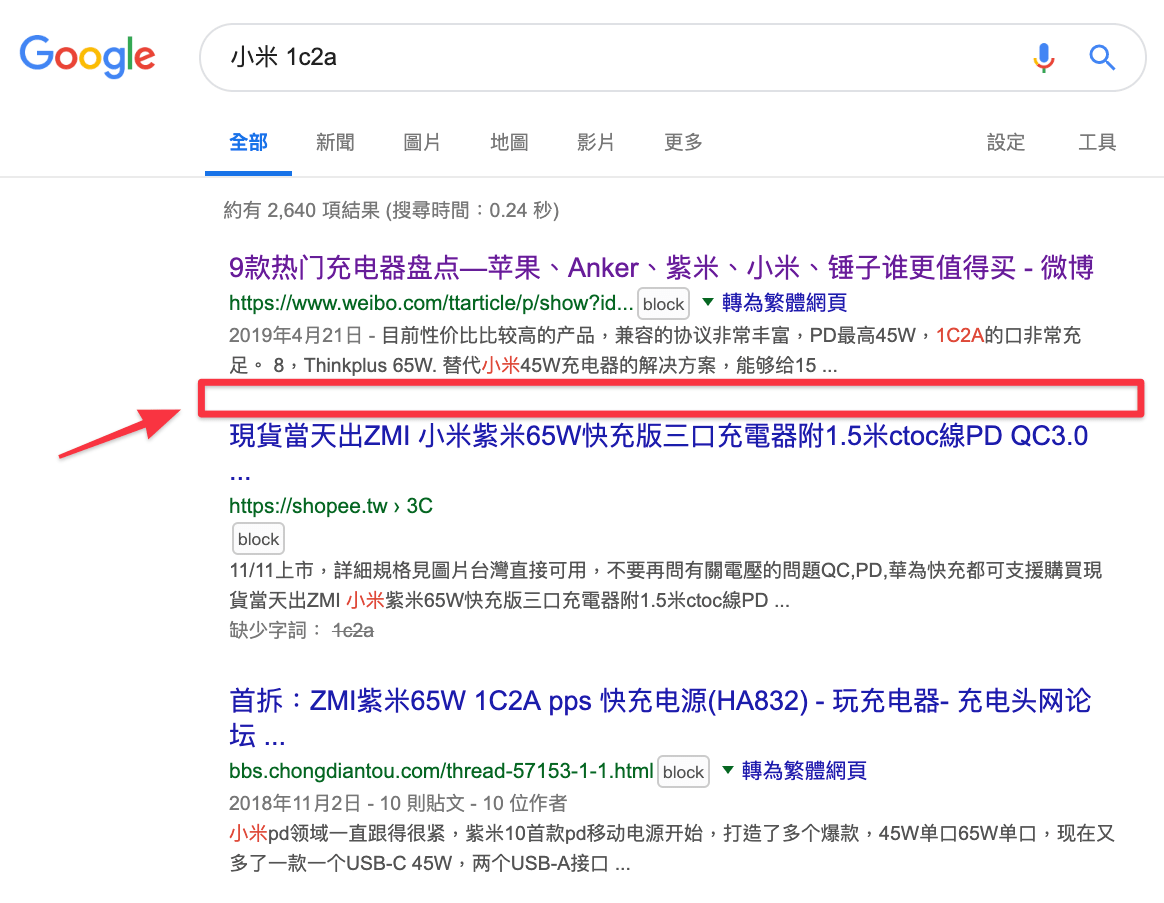Expand the dropdown arrow beside the weibo result
Viewport: 1164px width, 903px height.
tap(707, 301)
